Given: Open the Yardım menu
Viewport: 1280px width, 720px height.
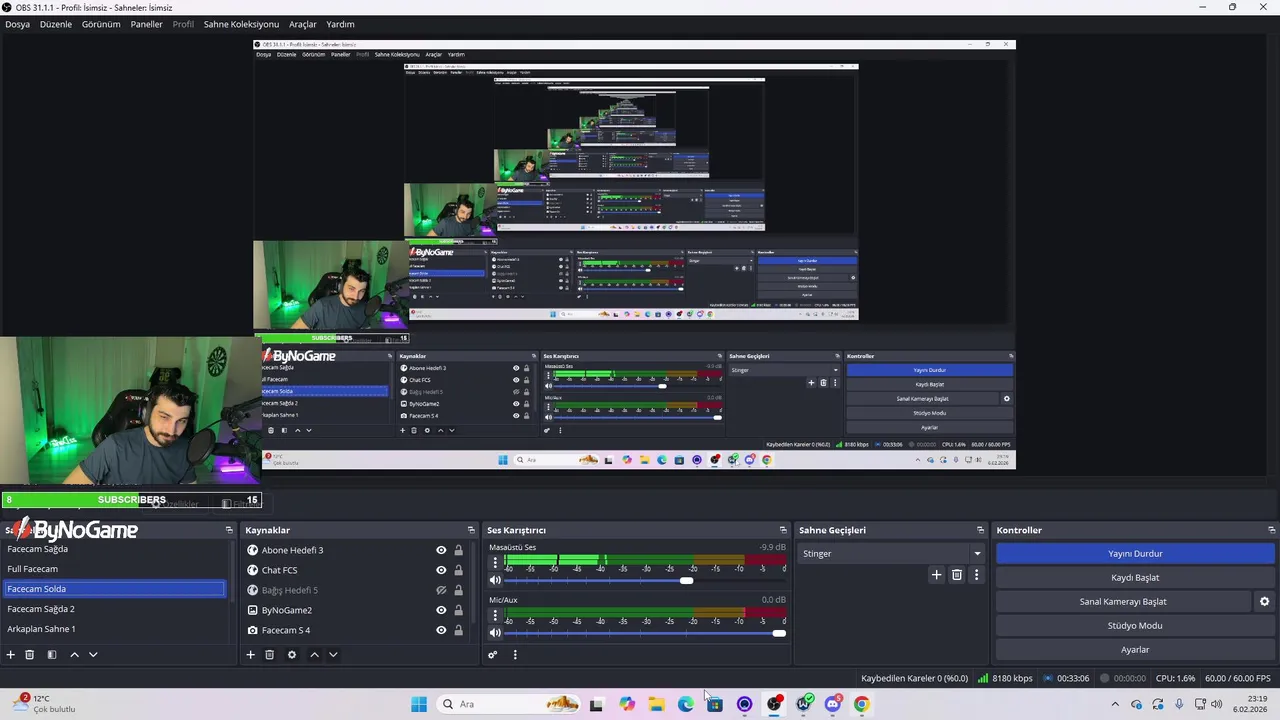Looking at the screenshot, I should pyautogui.click(x=340, y=24).
